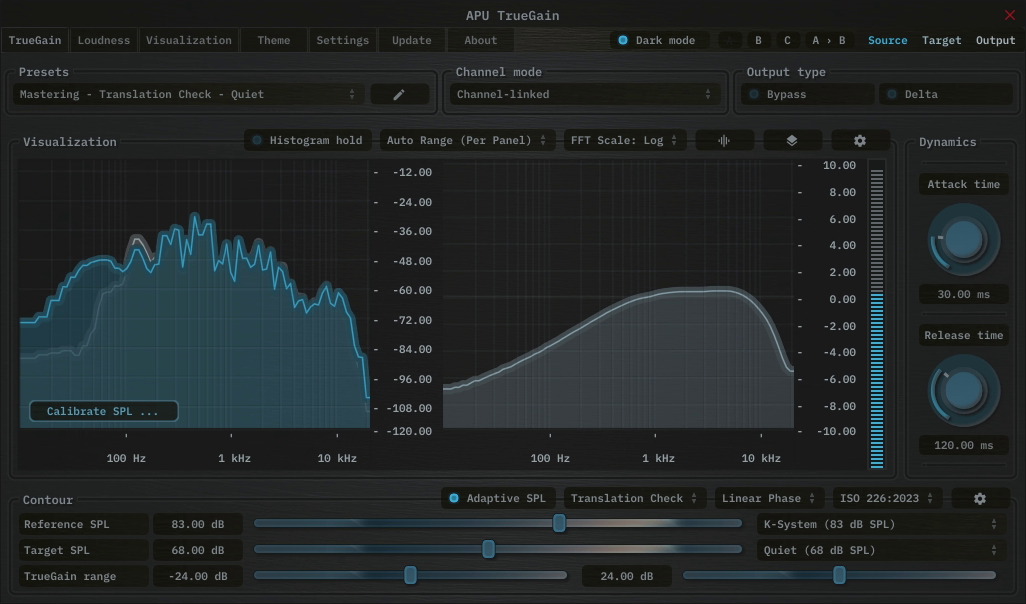1026x604 pixels.
Task: Open the Settings tab
Action: [x=342, y=40]
